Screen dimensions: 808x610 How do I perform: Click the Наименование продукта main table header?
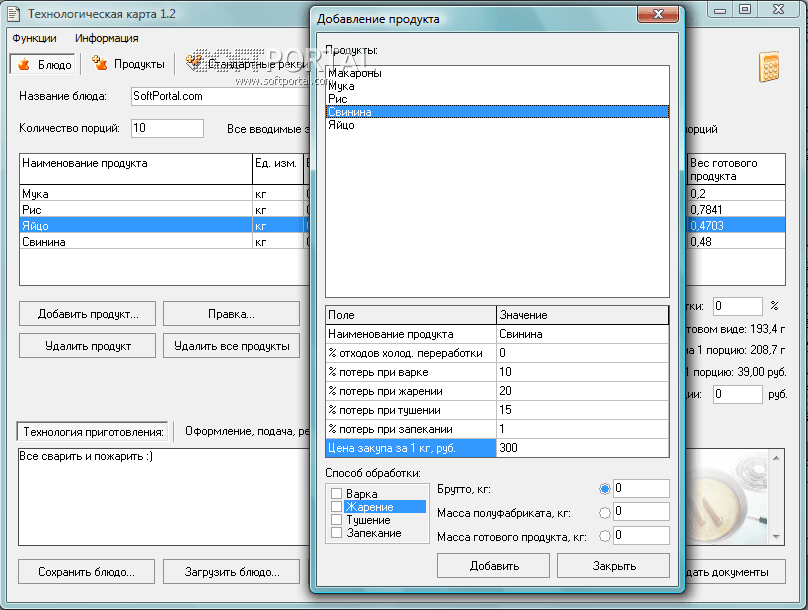point(136,169)
